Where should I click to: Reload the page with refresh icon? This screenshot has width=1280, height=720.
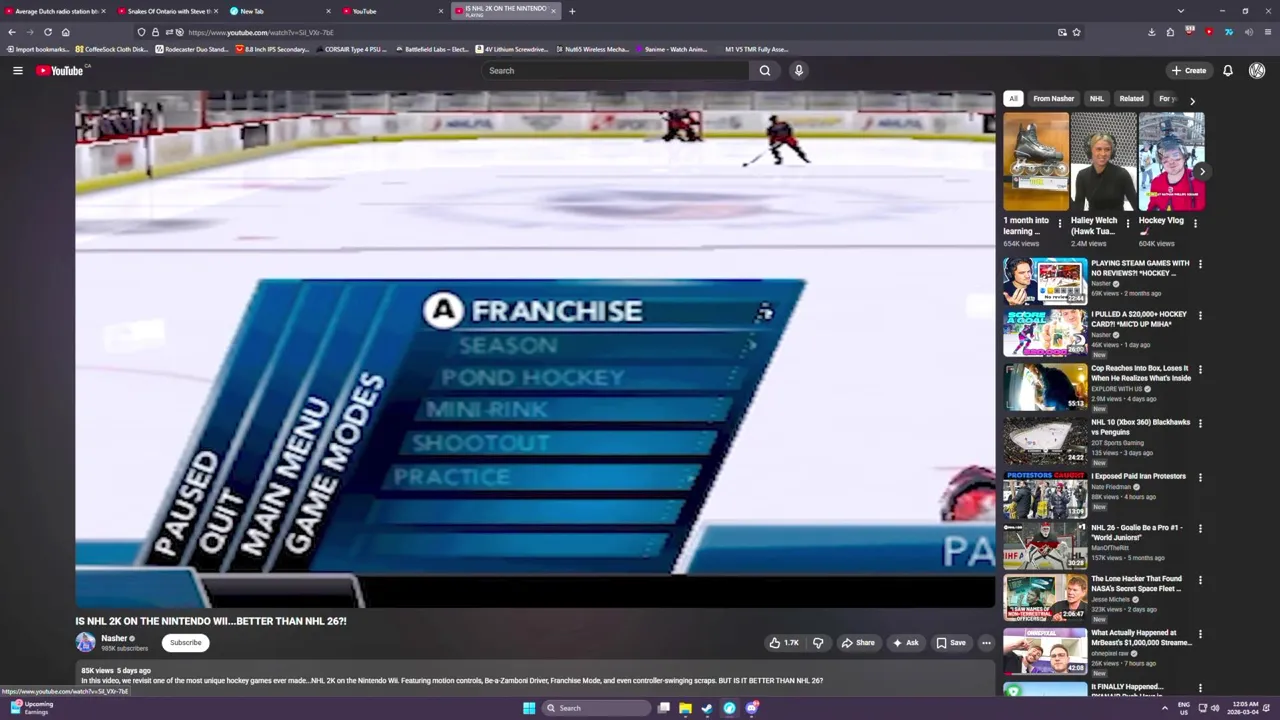[47, 32]
